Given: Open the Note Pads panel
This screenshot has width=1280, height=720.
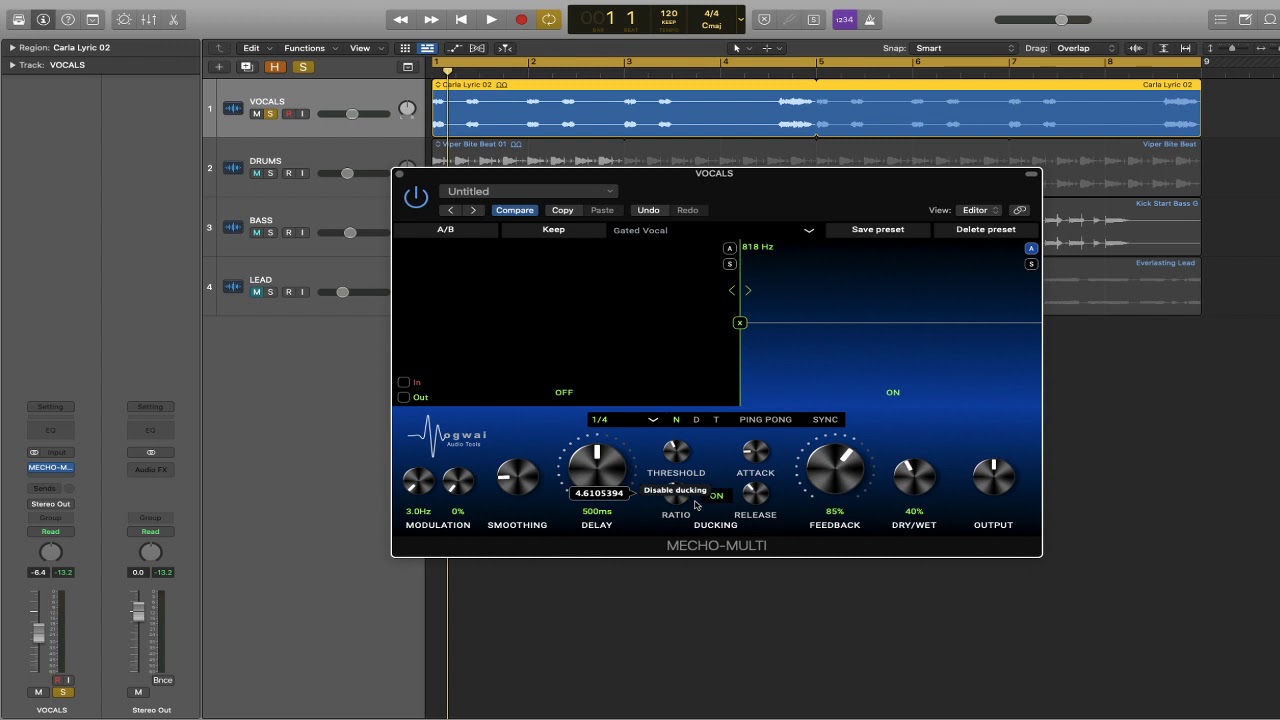Looking at the screenshot, I should pyautogui.click(x=1245, y=20).
